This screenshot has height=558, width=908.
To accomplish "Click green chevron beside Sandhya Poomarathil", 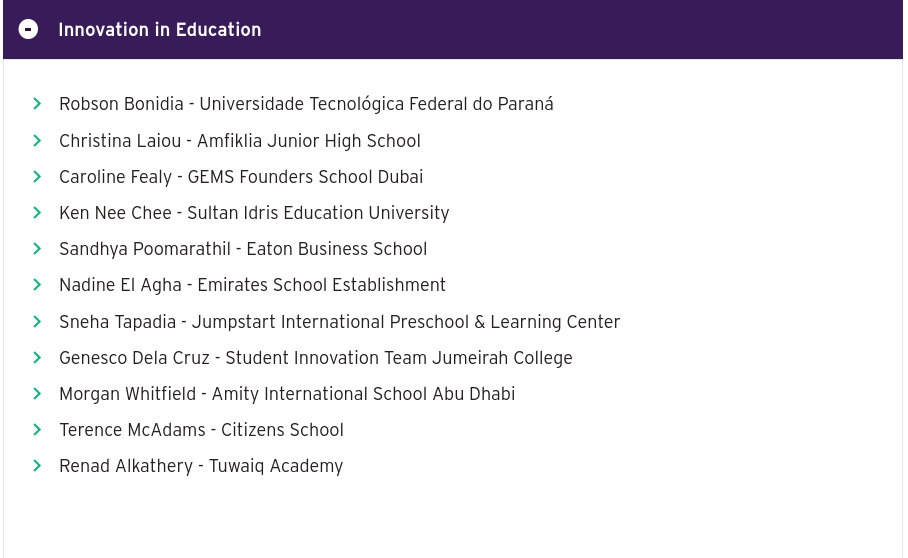I will tap(37, 249).
